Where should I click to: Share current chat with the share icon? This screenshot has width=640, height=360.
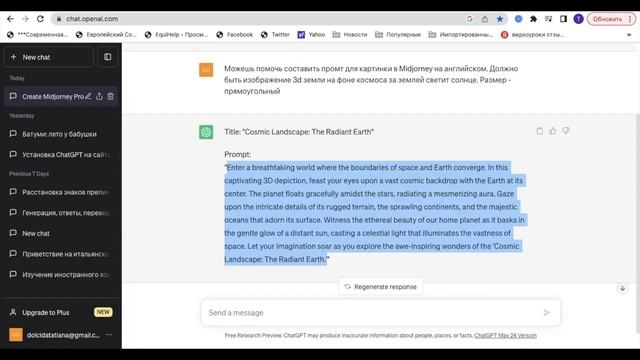tap(99, 96)
